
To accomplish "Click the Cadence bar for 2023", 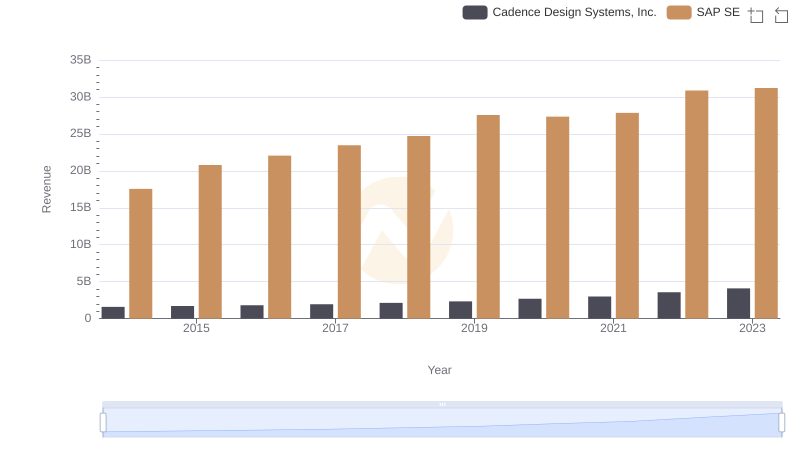I will tap(738, 303).
